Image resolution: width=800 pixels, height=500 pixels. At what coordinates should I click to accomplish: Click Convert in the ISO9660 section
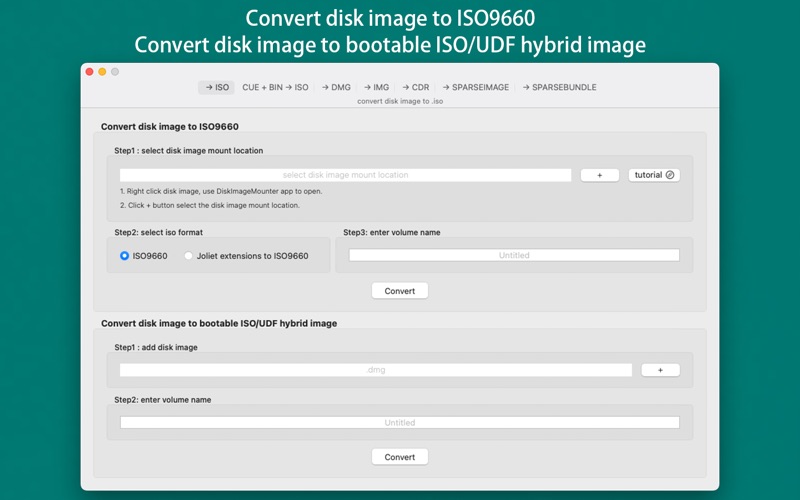tap(399, 291)
